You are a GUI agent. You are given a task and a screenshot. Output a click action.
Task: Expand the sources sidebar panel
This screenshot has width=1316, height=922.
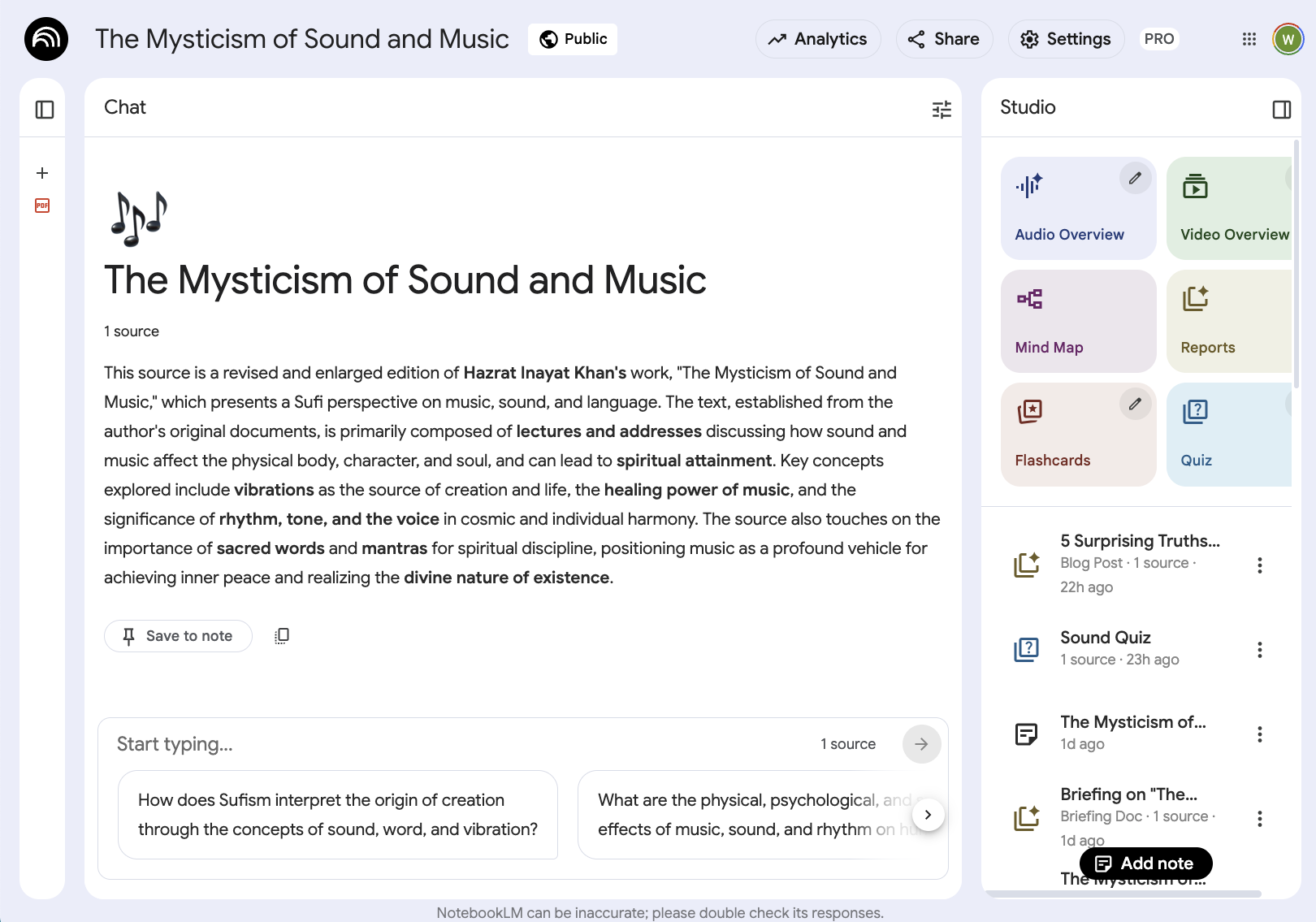pos(45,110)
